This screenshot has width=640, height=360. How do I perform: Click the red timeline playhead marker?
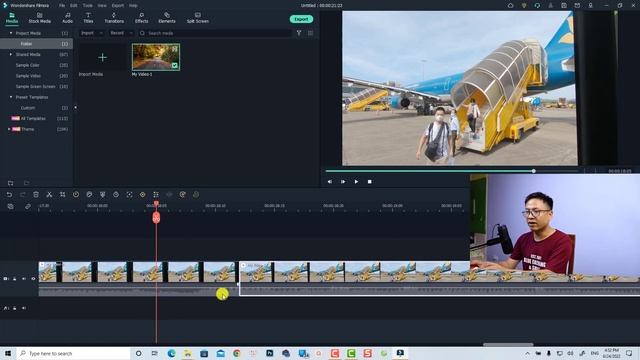[x=156, y=217]
